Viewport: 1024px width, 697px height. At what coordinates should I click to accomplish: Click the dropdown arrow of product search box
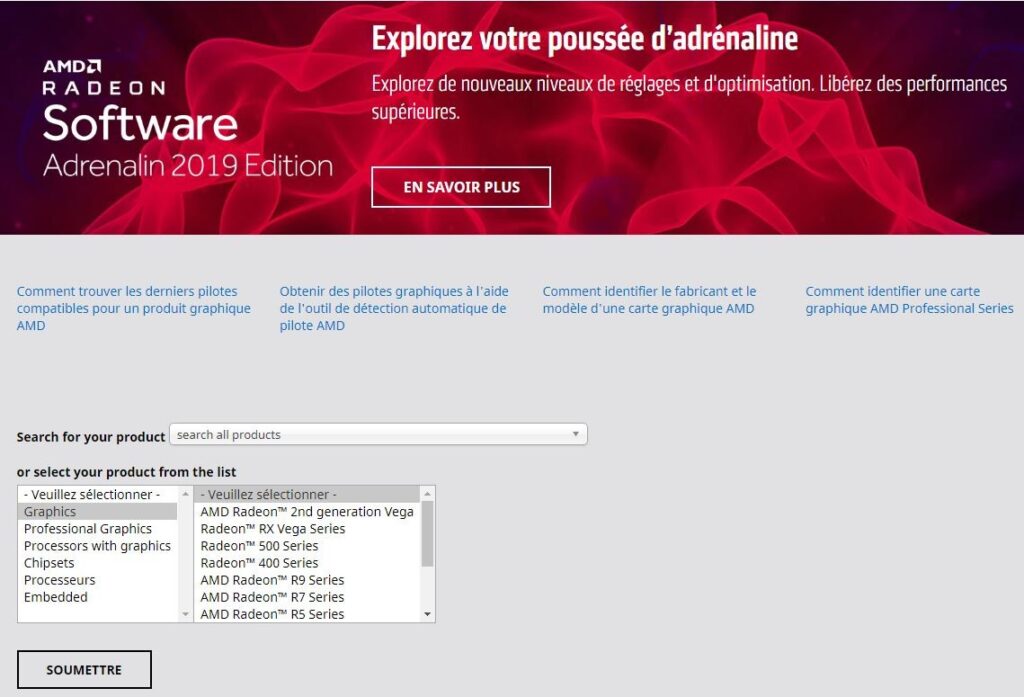click(x=575, y=434)
